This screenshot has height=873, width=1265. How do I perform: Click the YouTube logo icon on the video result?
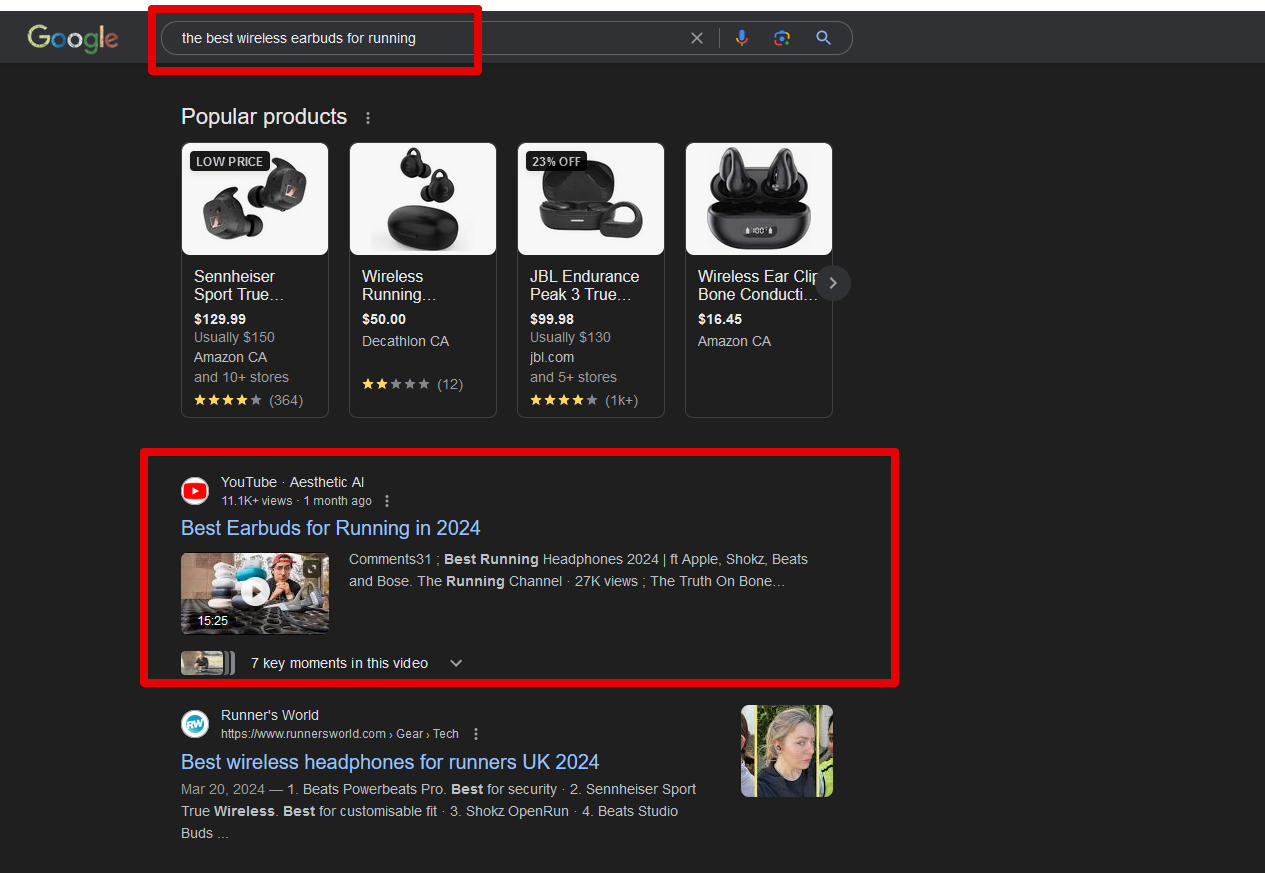(x=194, y=490)
